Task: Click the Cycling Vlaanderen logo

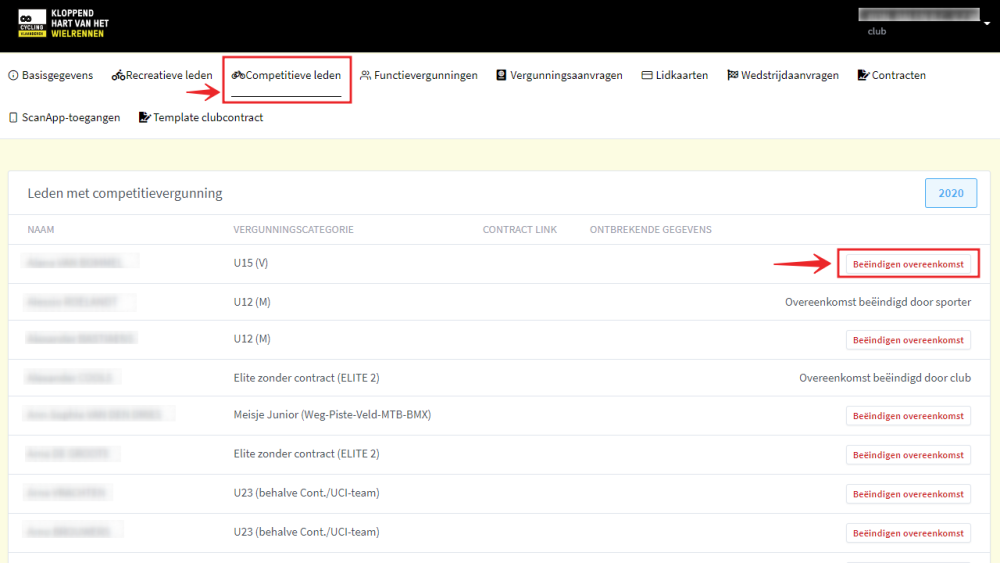Action: pyautogui.click(x=64, y=24)
